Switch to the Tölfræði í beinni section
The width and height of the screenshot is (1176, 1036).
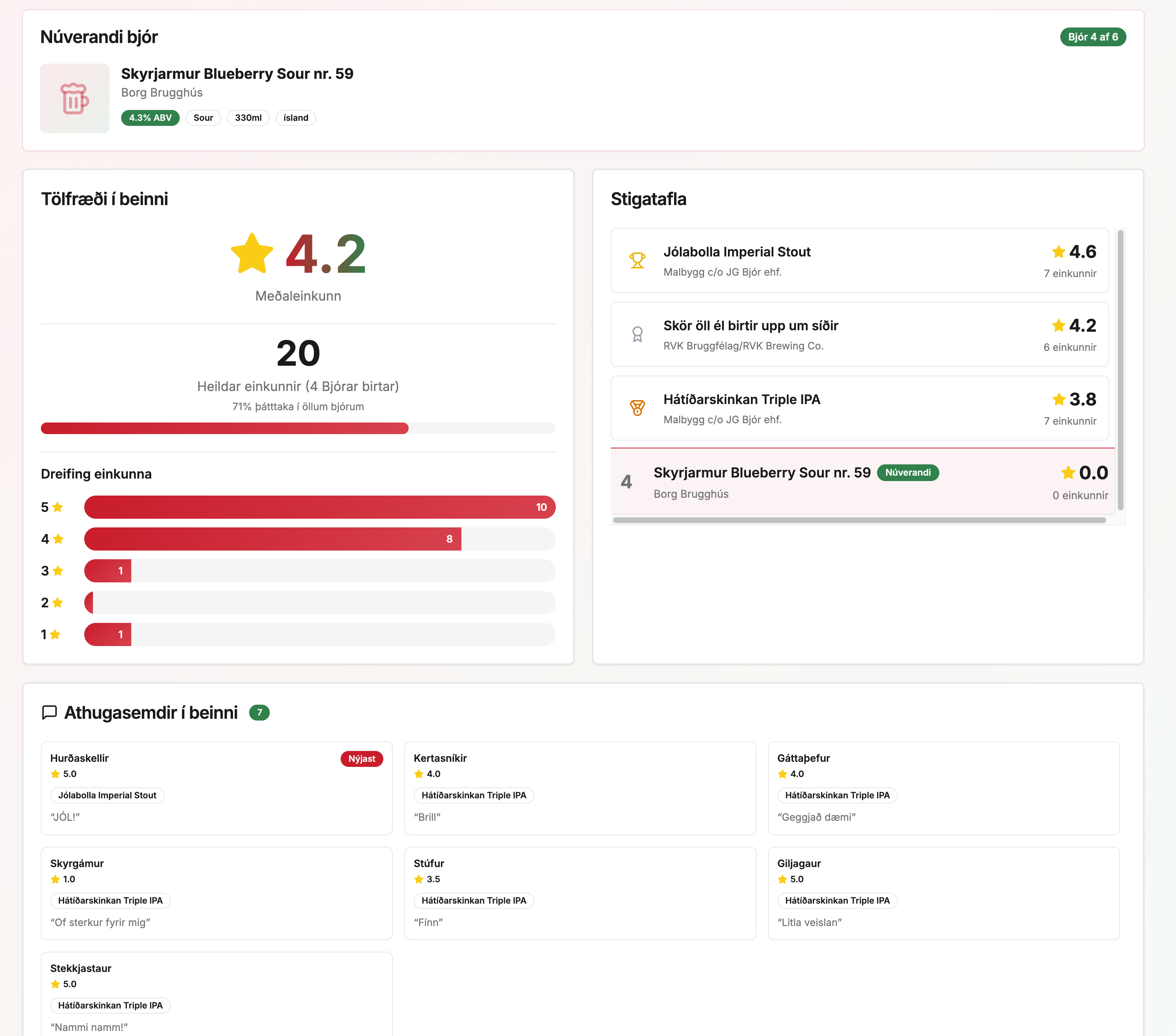(x=104, y=199)
